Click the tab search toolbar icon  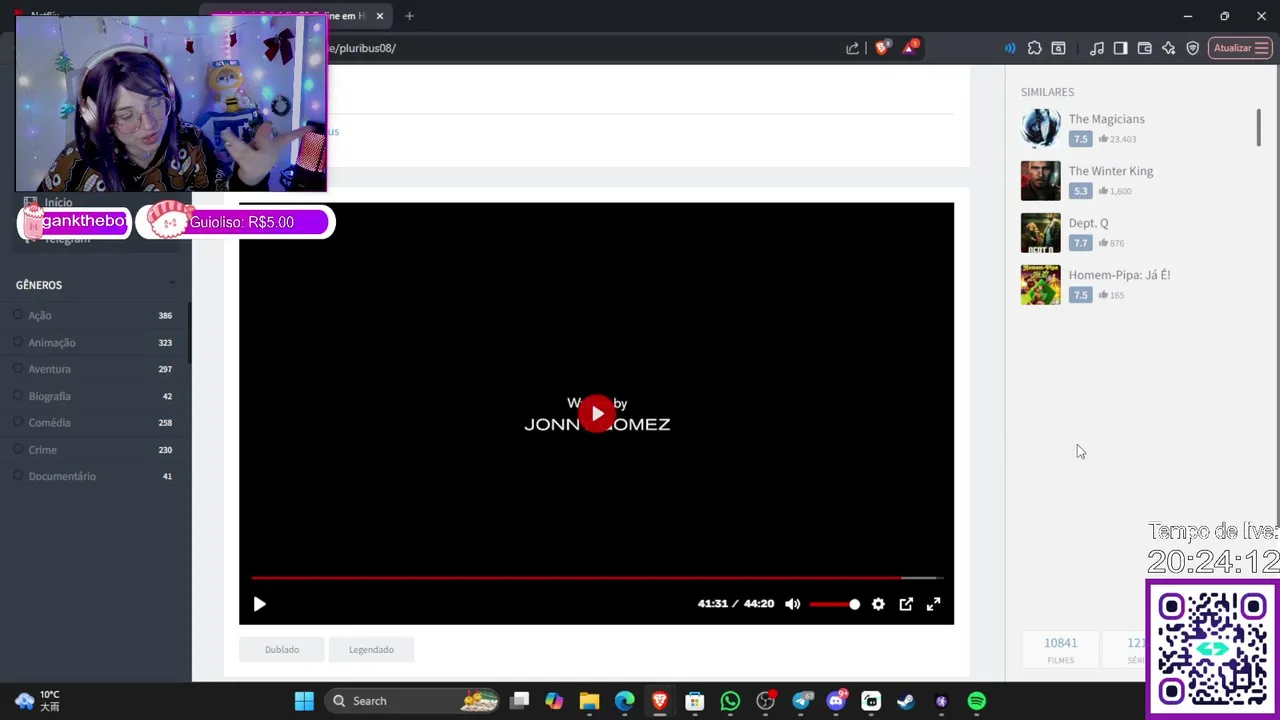1058,48
